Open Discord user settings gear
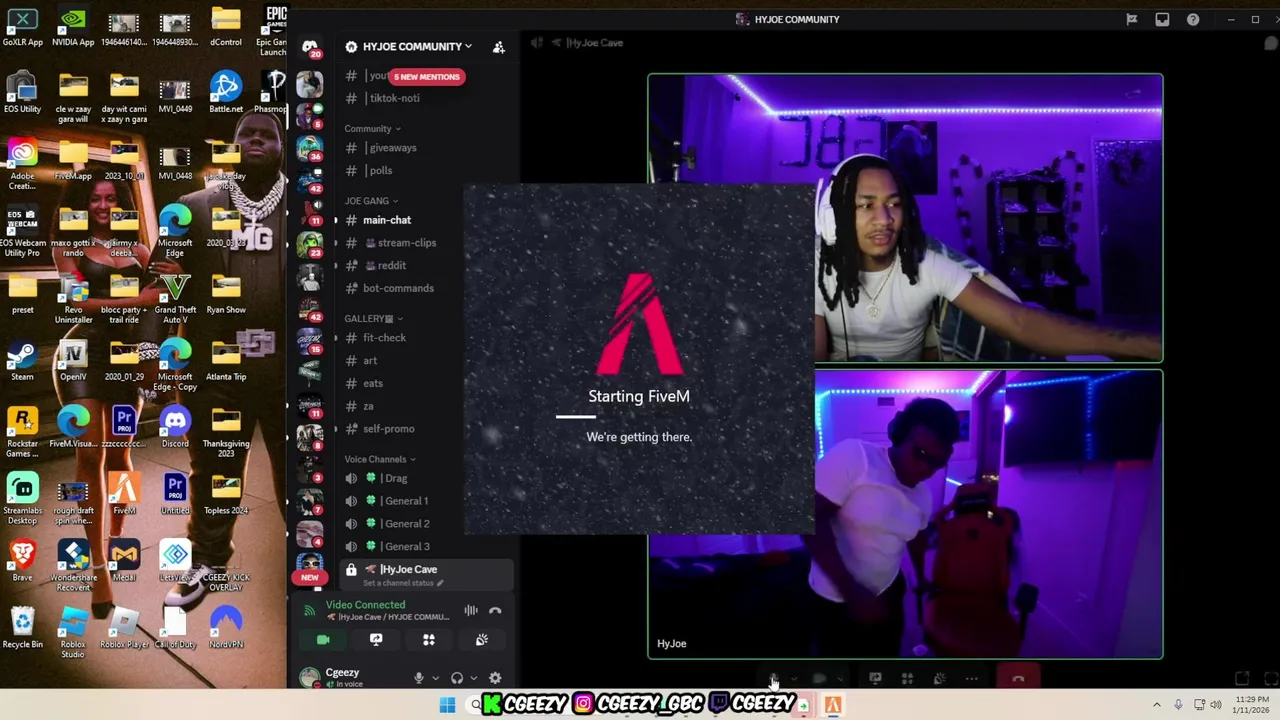This screenshot has width=1280, height=720. (495, 678)
